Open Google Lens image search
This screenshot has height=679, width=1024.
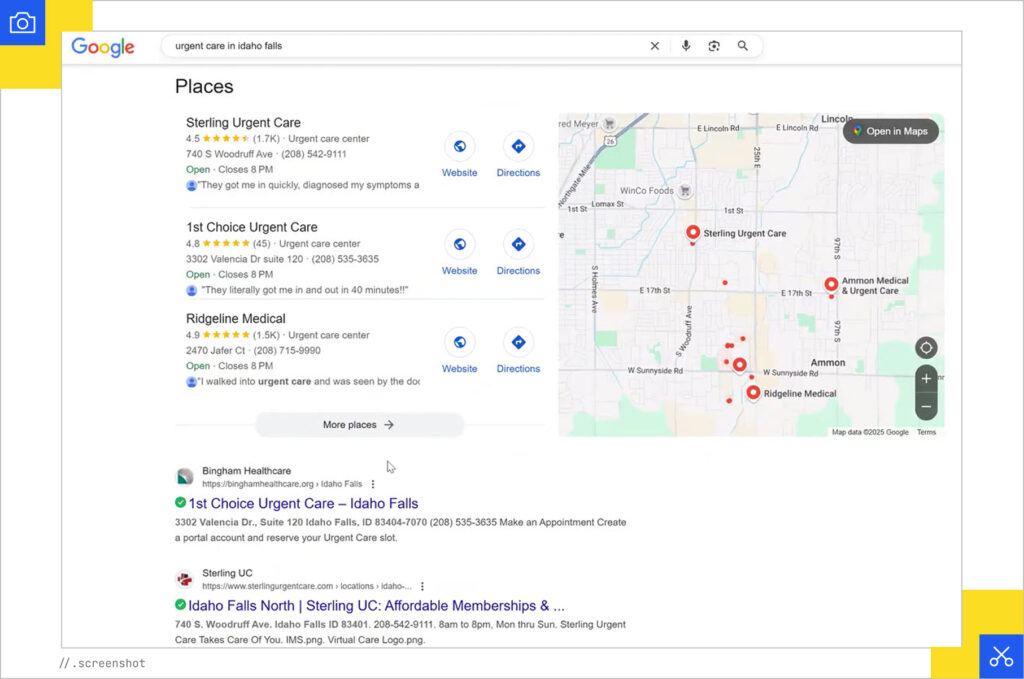(714, 45)
